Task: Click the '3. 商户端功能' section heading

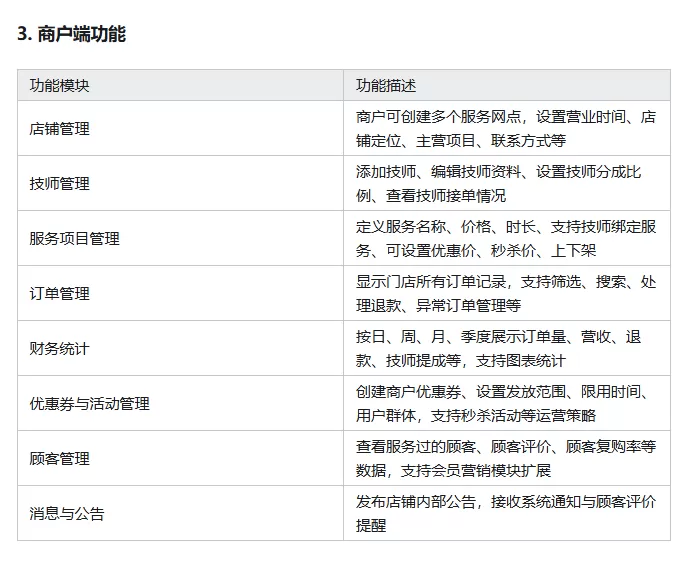Action: pos(72,34)
